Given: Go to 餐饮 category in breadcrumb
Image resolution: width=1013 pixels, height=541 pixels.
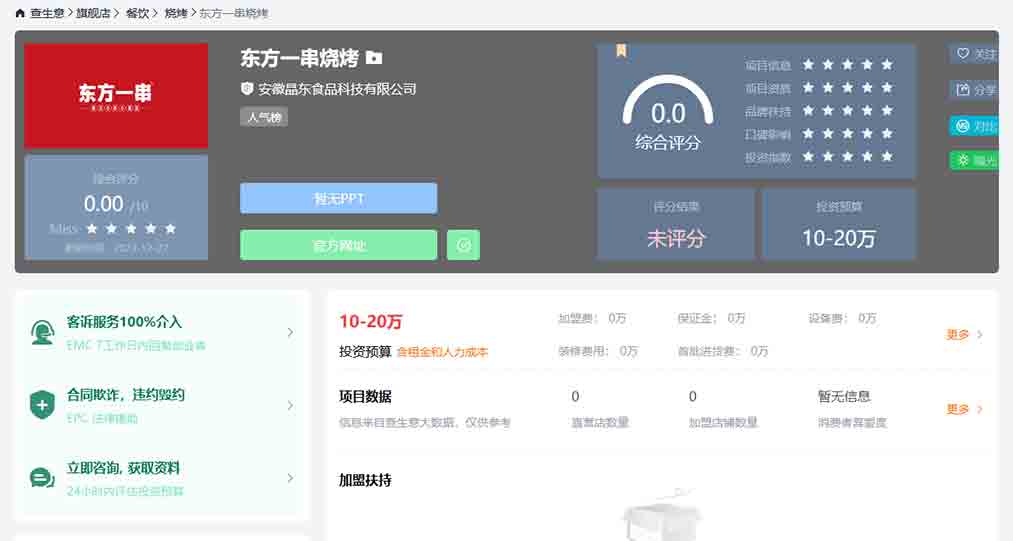Looking at the screenshot, I should pyautogui.click(x=137, y=13).
